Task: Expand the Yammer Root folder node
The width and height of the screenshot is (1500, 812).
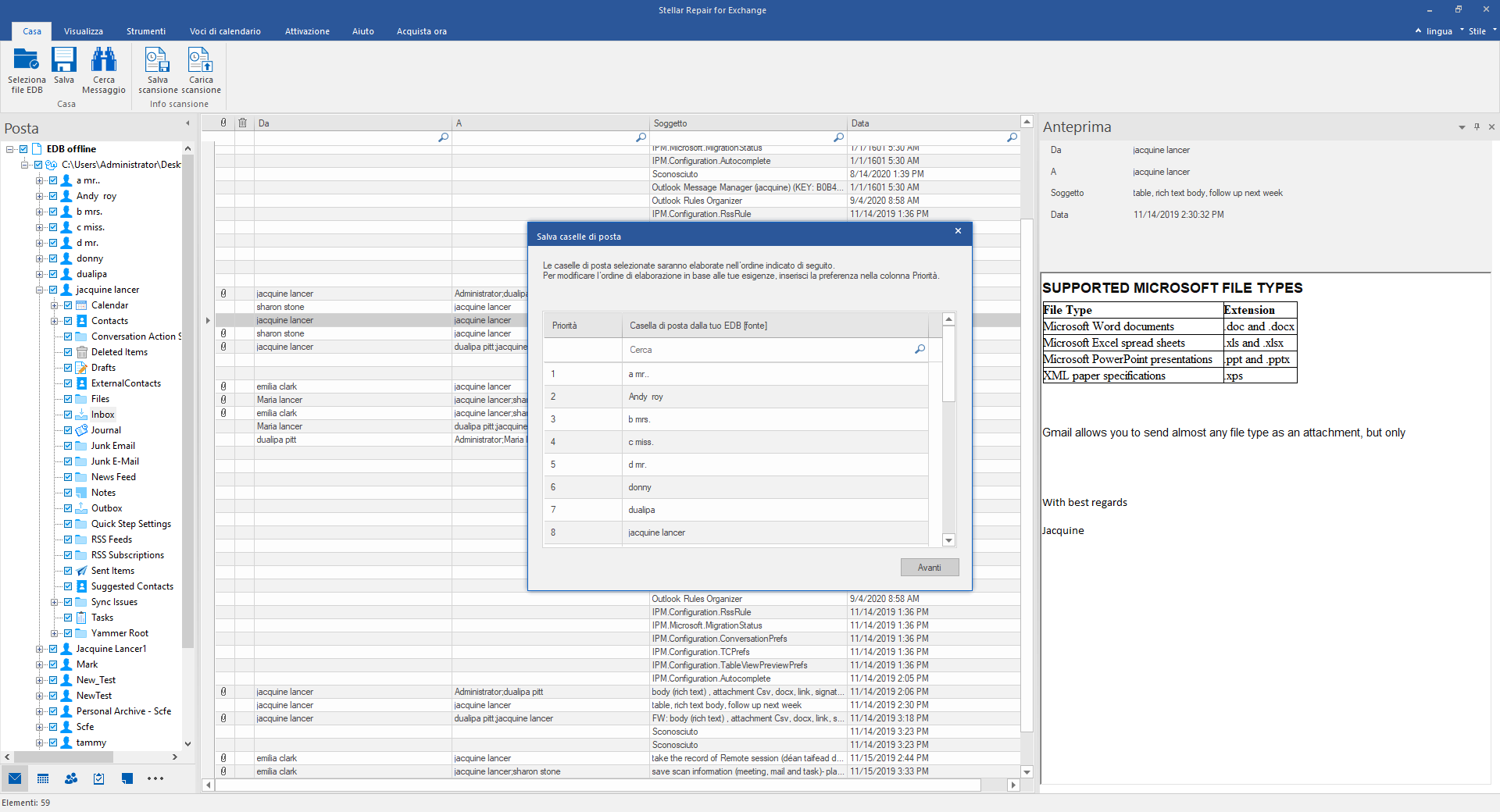Action: pyautogui.click(x=54, y=633)
